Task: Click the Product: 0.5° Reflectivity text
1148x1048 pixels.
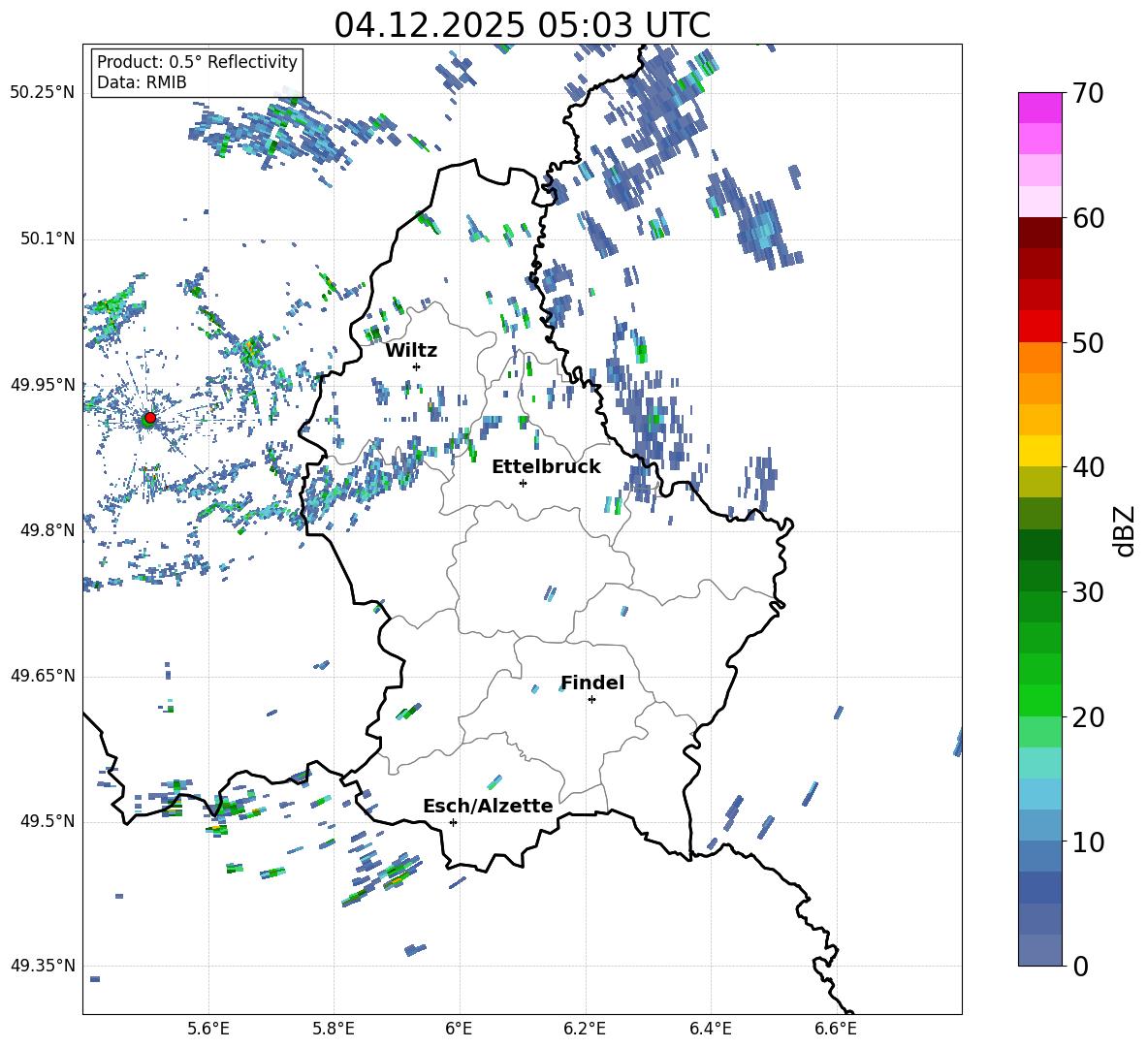Action: coord(197,62)
